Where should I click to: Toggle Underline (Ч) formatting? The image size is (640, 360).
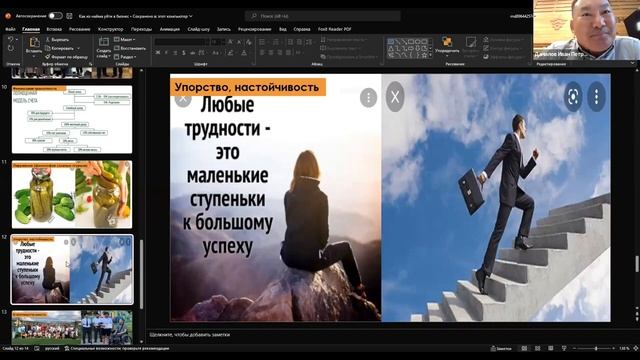[x=175, y=53]
